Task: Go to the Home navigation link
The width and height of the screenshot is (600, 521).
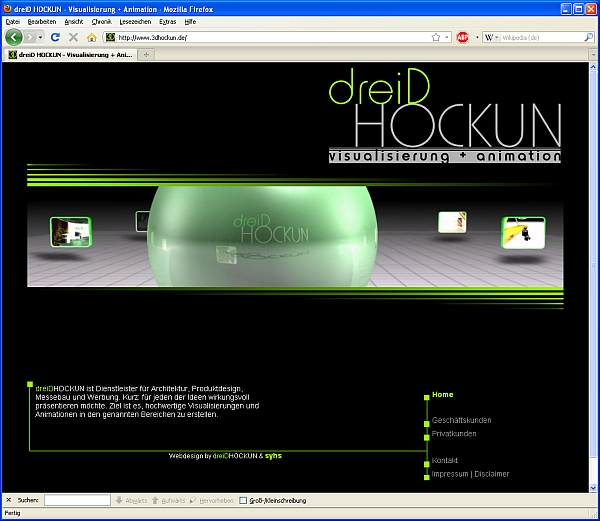Action: click(442, 394)
